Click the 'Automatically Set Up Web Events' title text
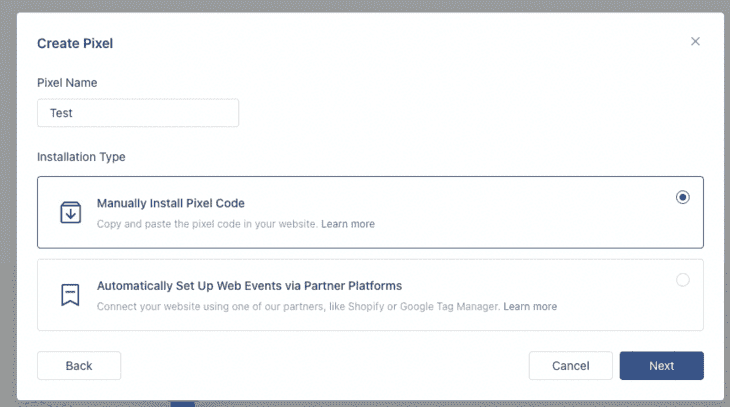 pyautogui.click(x=249, y=286)
